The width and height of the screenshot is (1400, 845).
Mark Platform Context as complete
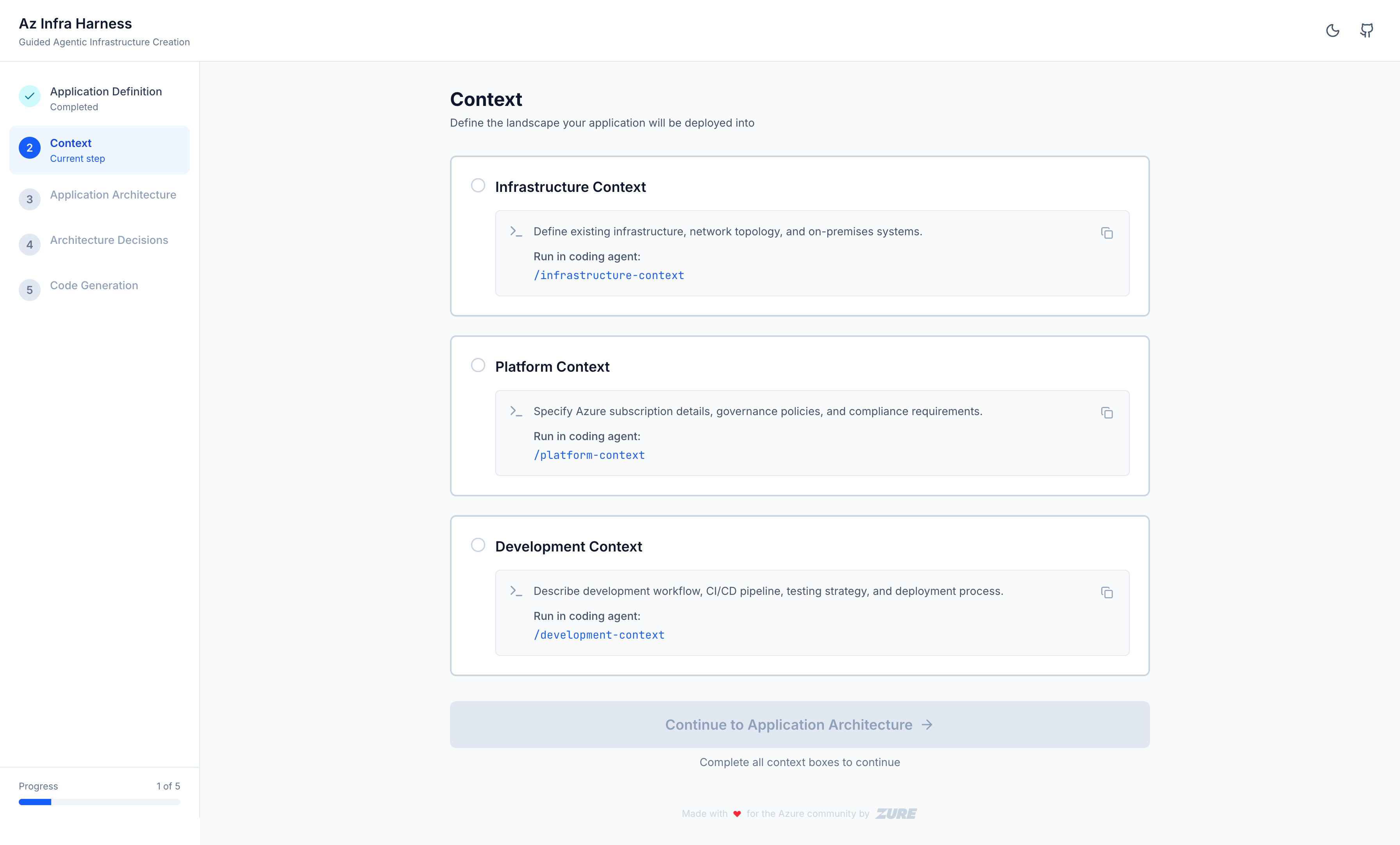(x=477, y=365)
